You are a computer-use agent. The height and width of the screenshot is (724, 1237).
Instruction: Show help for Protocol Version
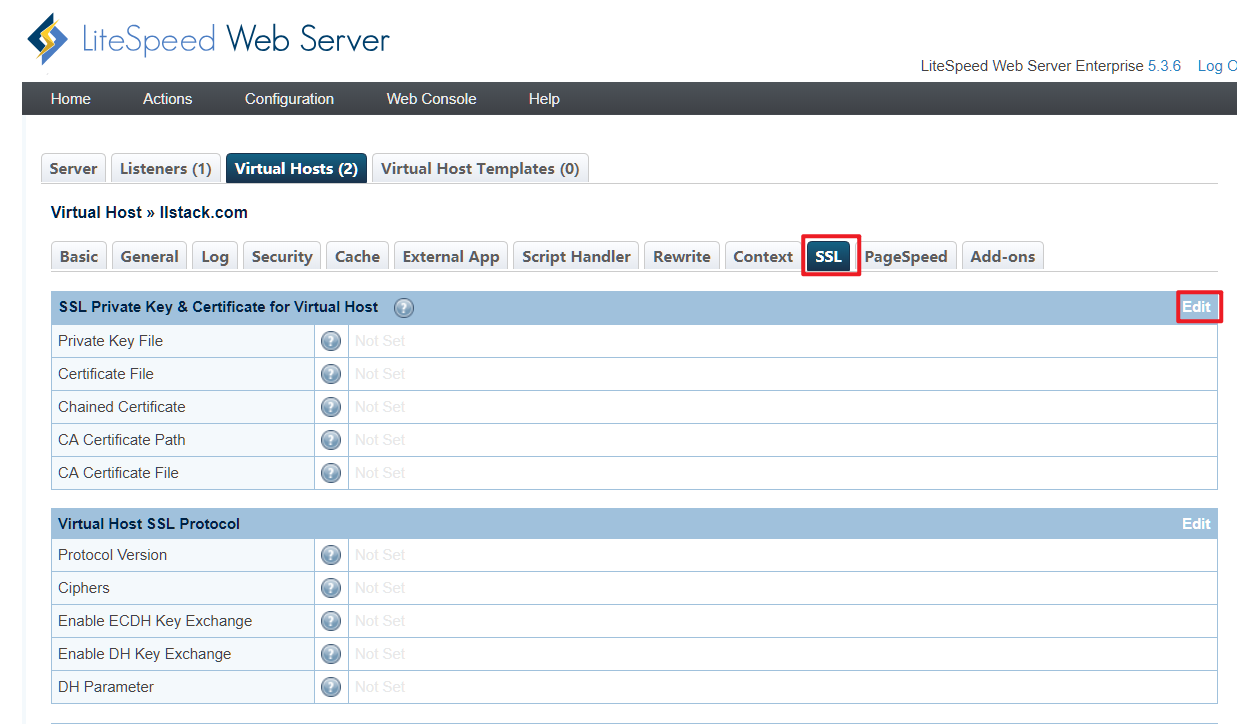click(x=331, y=555)
